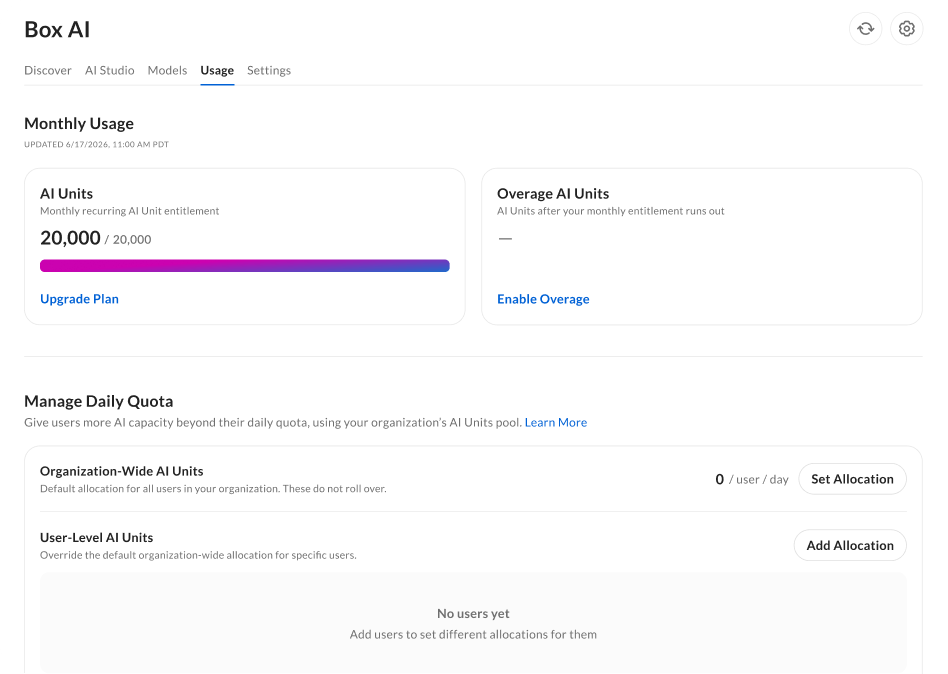Click Monthly recurring AI Unit entitlement text
948x674 pixels.
pos(129,211)
